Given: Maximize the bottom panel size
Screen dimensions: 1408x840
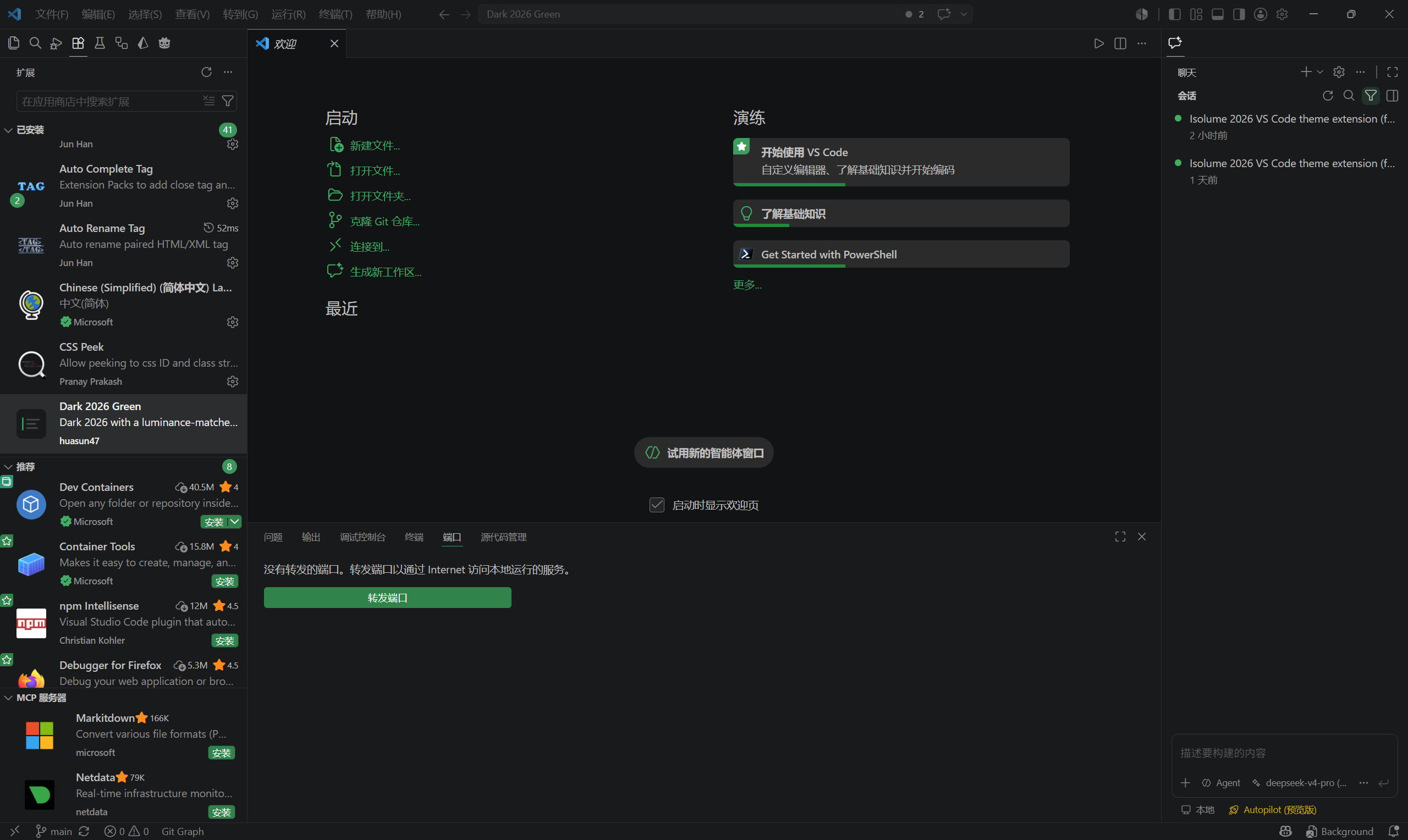Looking at the screenshot, I should [1120, 537].
